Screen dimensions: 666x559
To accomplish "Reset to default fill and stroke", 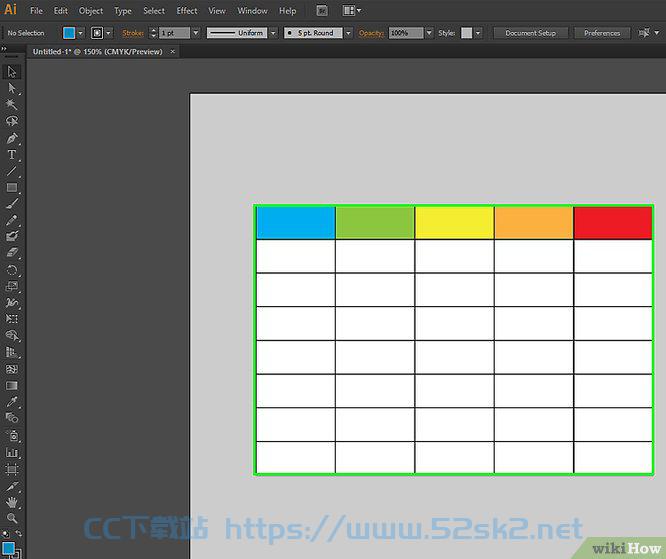I will point(6,534).
